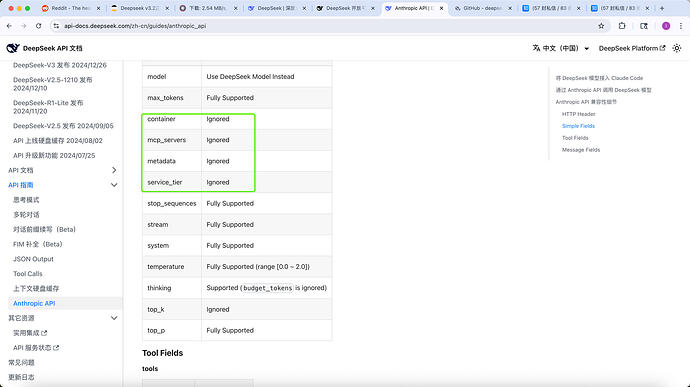Image resolution: width=690 pixels, height=387 pixels.
Task: Open JSON Output guide
Action: tap(33, 259)
